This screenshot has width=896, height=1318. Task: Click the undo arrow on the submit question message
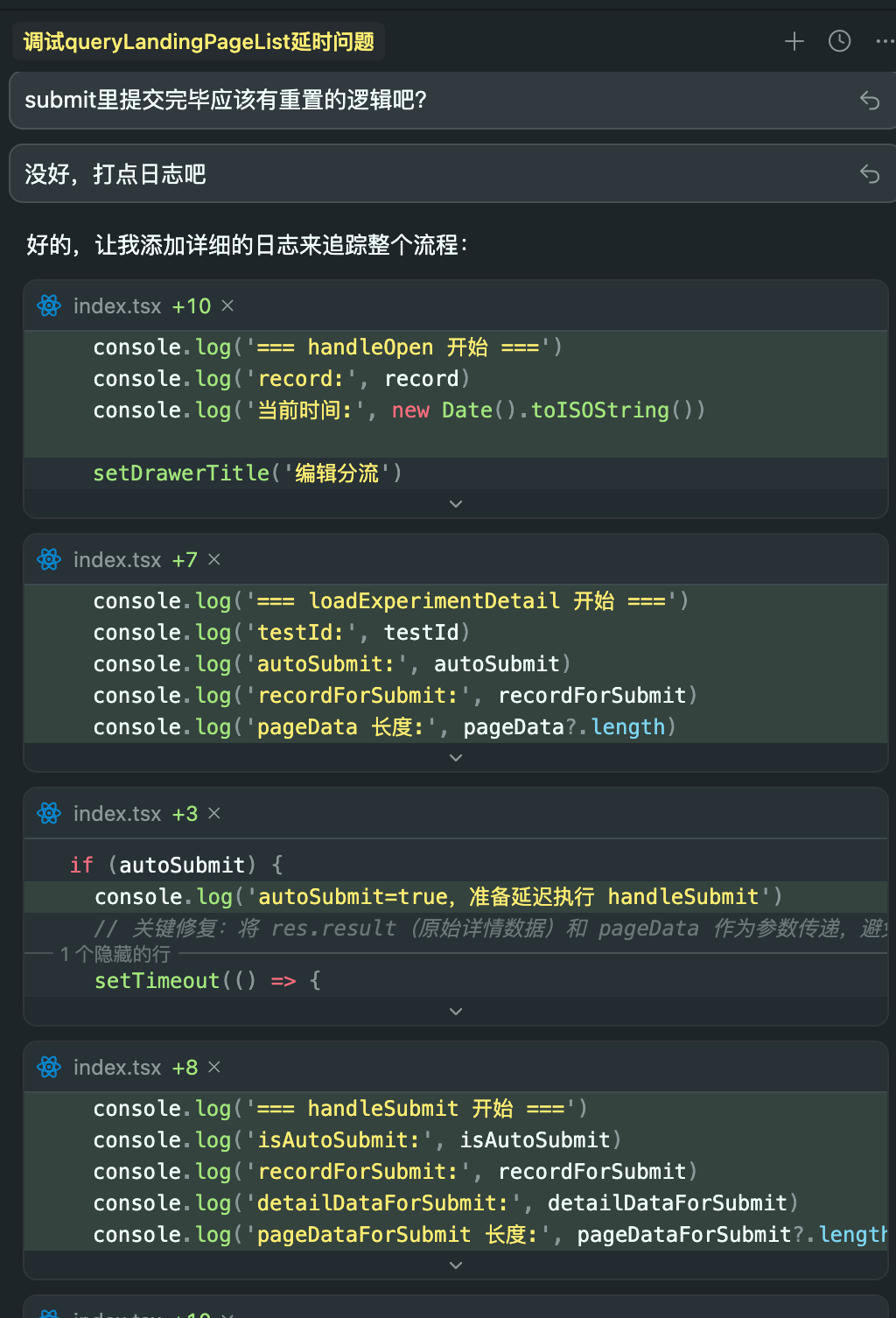click(x=870, y=101)
